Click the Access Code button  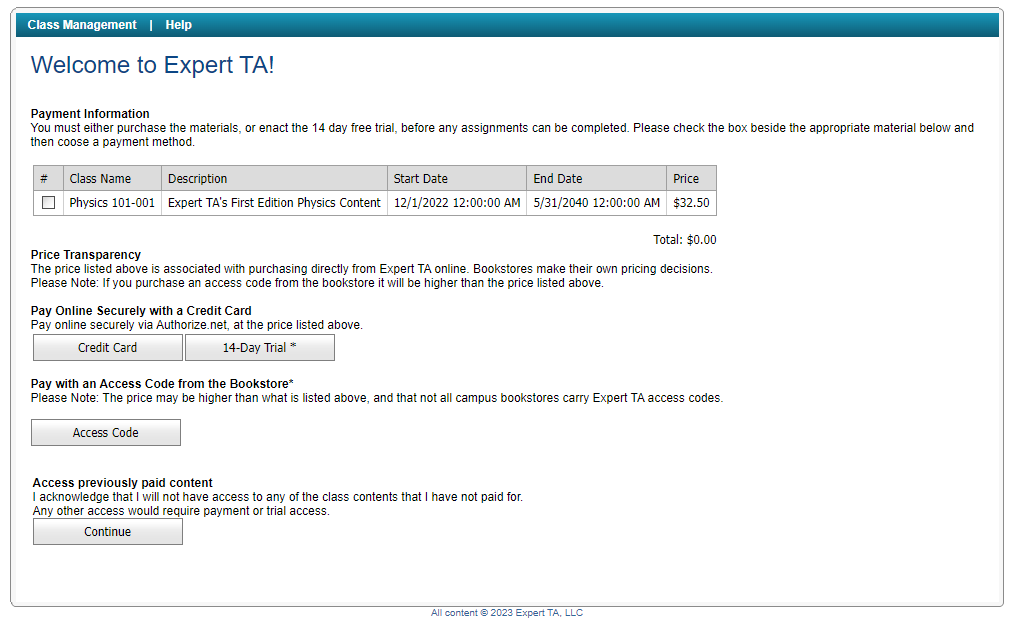pos(106,433)
